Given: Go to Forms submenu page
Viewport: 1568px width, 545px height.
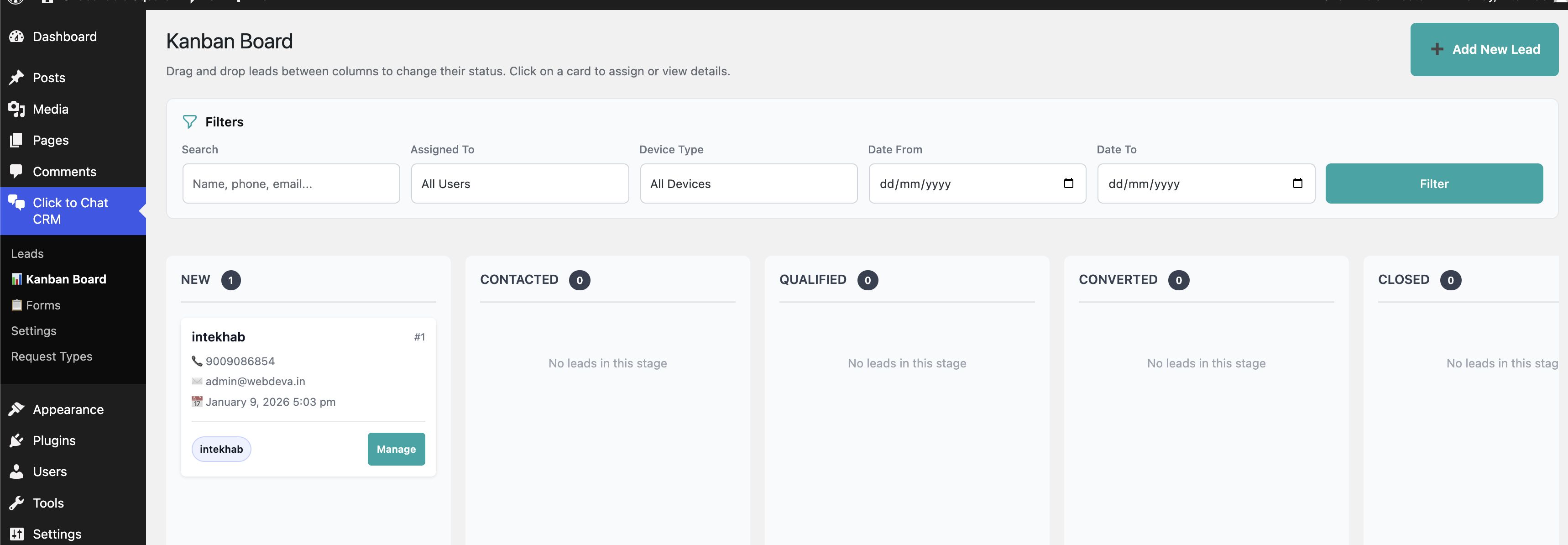Looking at the screenshot, I should pos(42,305).
